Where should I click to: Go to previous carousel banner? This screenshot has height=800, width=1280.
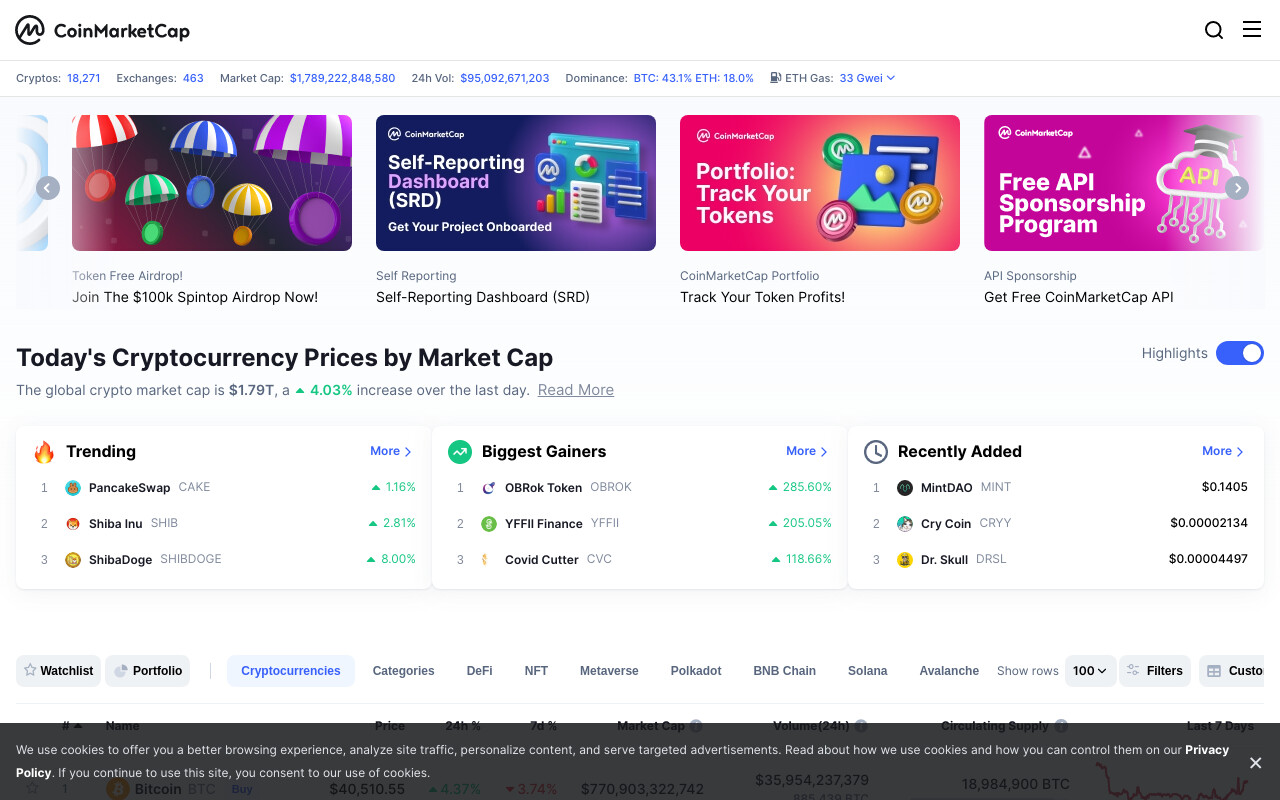pos(48,188)
